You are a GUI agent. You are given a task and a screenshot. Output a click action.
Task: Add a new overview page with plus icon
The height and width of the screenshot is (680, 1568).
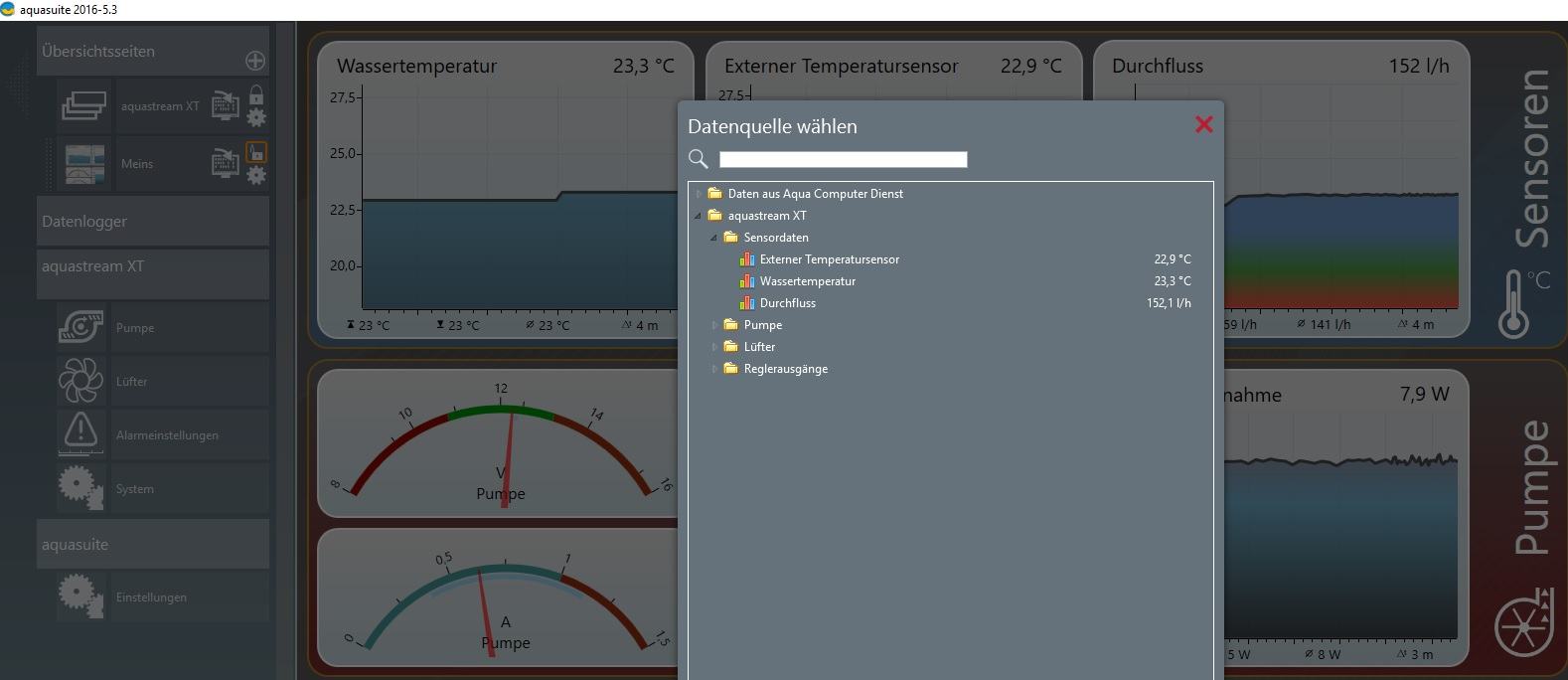[x=255, y=61]
